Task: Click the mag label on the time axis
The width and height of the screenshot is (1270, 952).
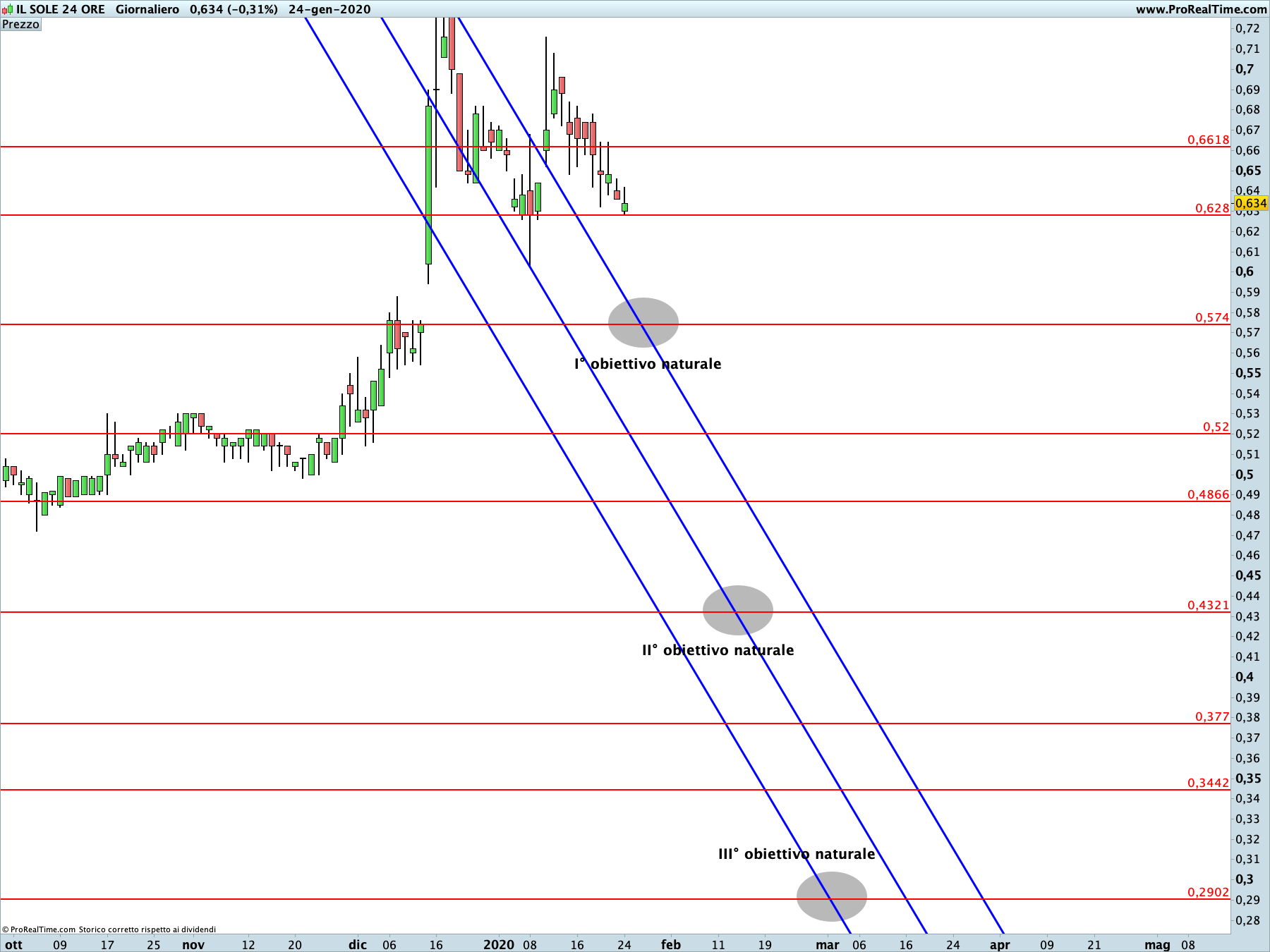Action: (1157, 945)
